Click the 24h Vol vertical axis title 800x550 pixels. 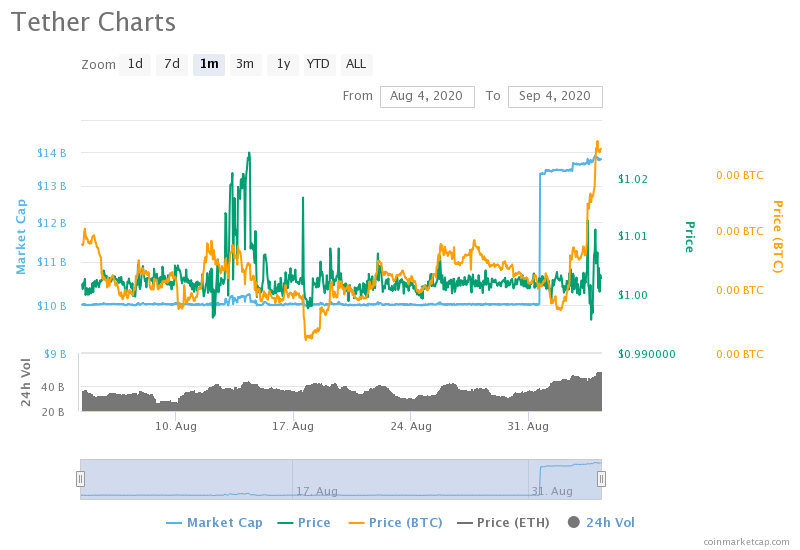[x=26, y=382]
